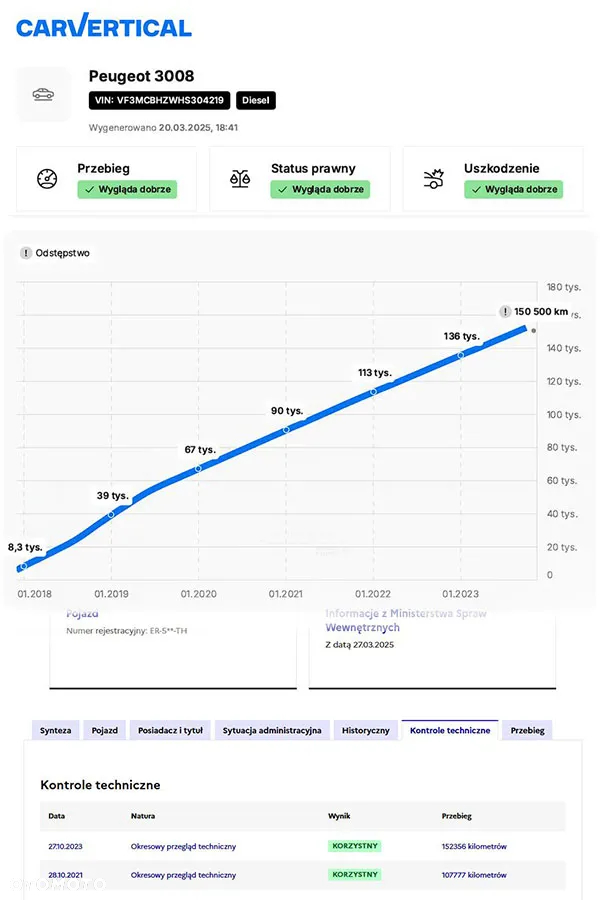
Task: Click the Odstępstwo exclamation icon
Action: 26,253
